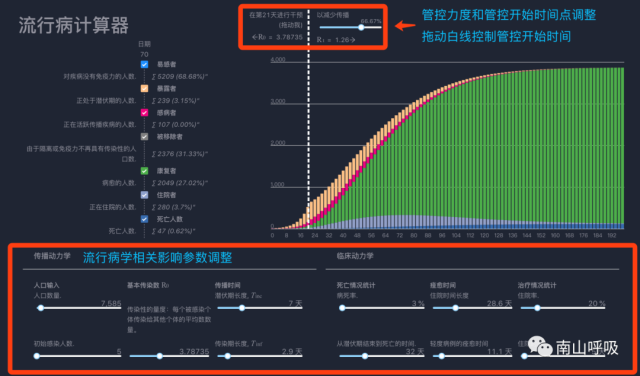
Task: Click the 人口输入 heading
Action: 47,285
